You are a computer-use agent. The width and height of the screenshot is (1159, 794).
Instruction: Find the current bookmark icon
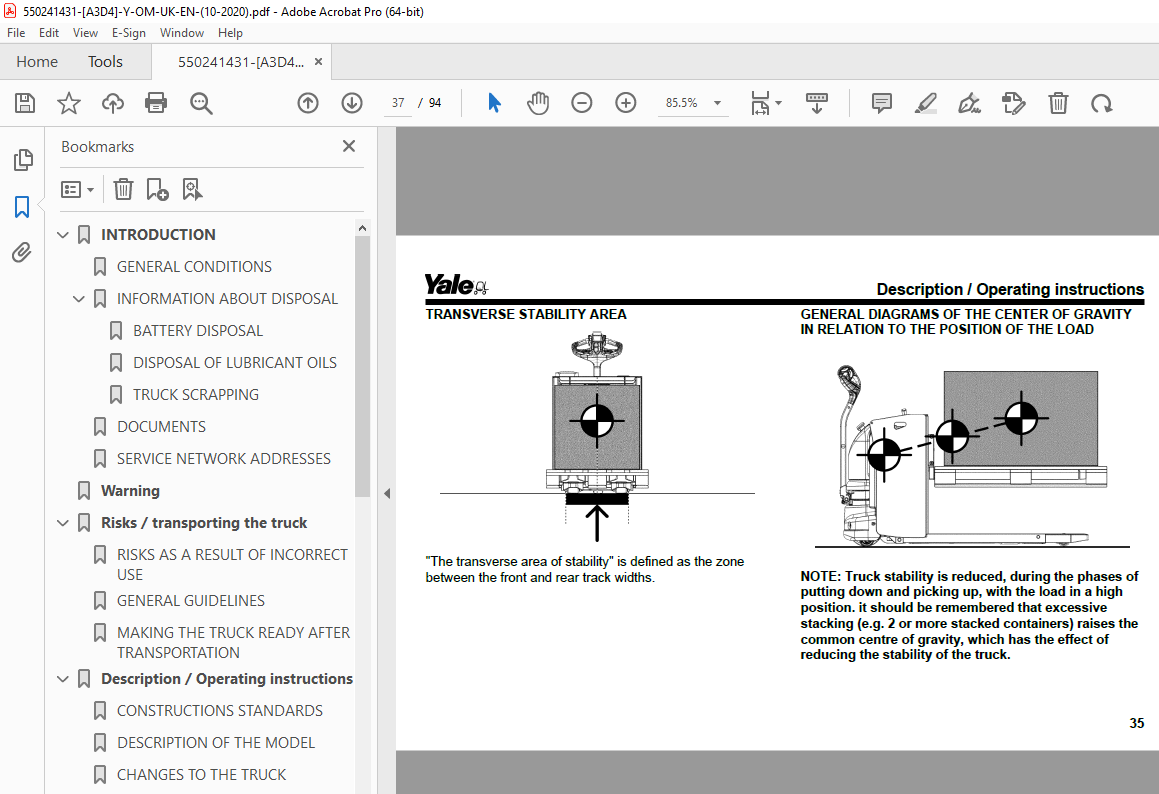tap(192, 189)
